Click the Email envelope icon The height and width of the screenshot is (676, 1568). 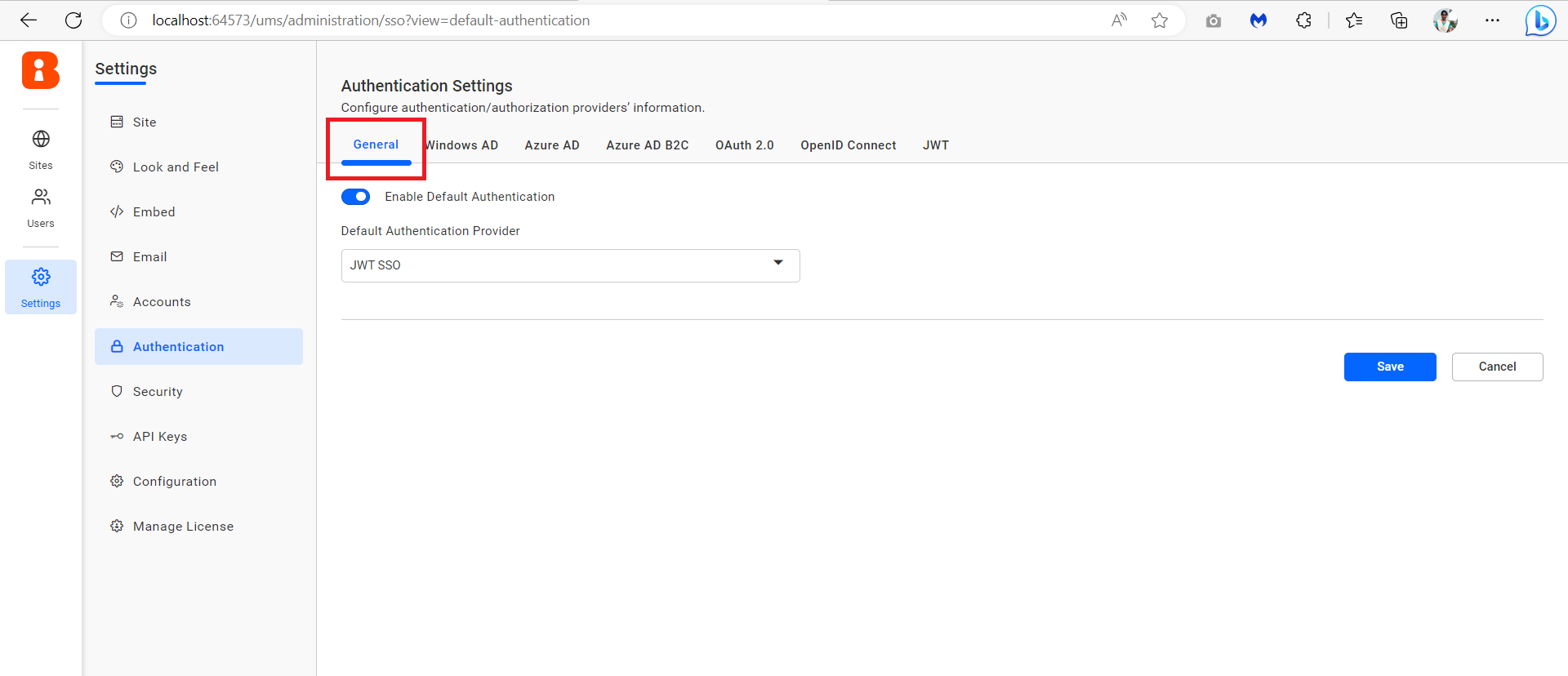tap(117, 256)
